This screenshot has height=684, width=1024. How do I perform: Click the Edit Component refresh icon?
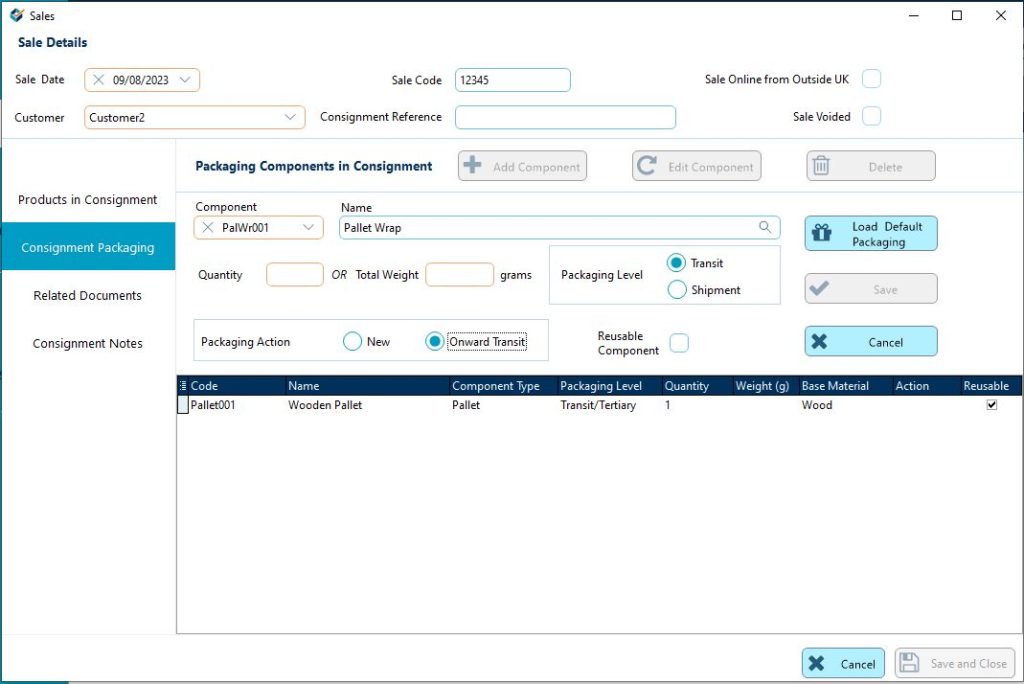pyautogui.click(x=648, y=165)
